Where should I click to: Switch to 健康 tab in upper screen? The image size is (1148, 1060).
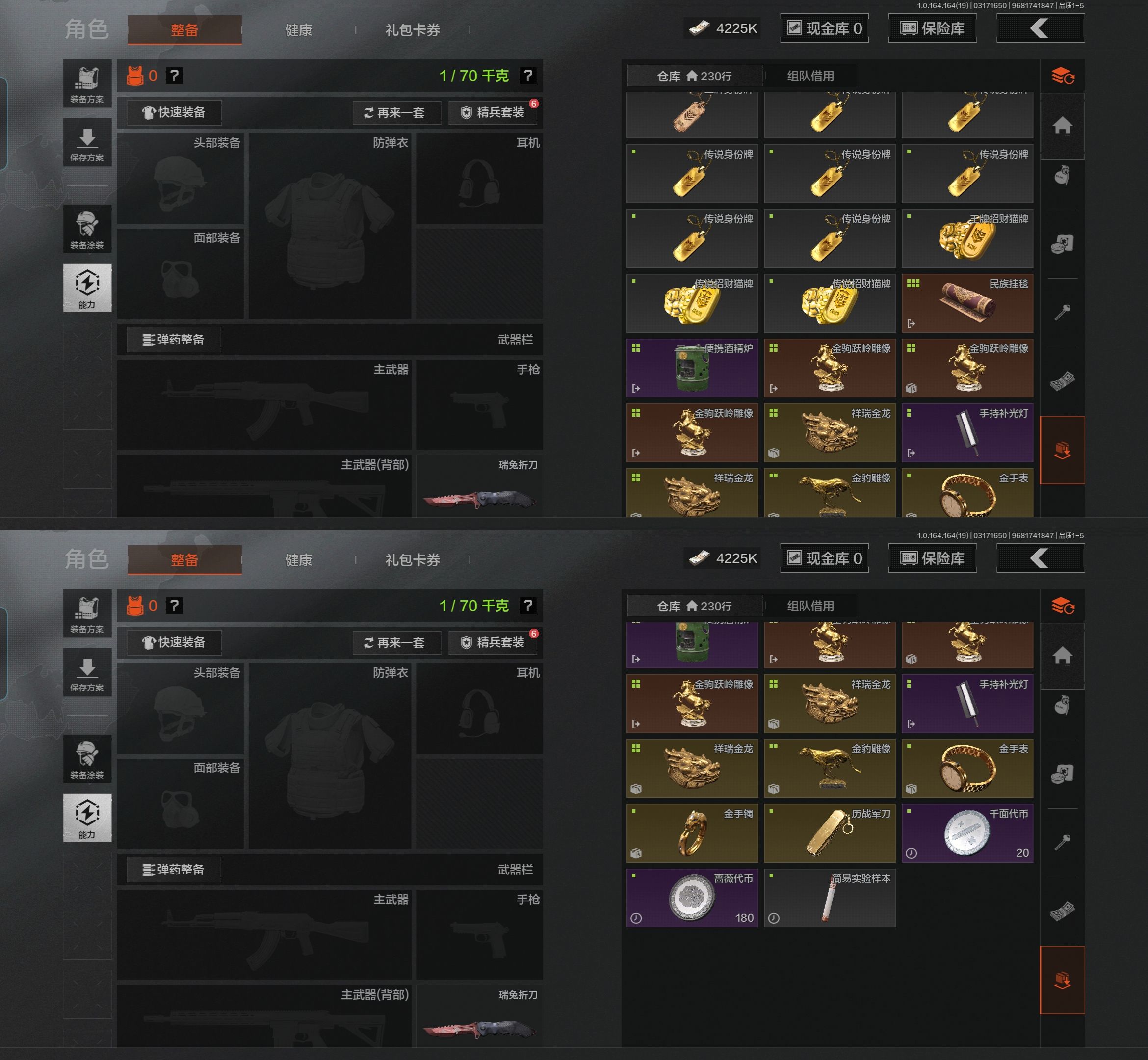299,30
